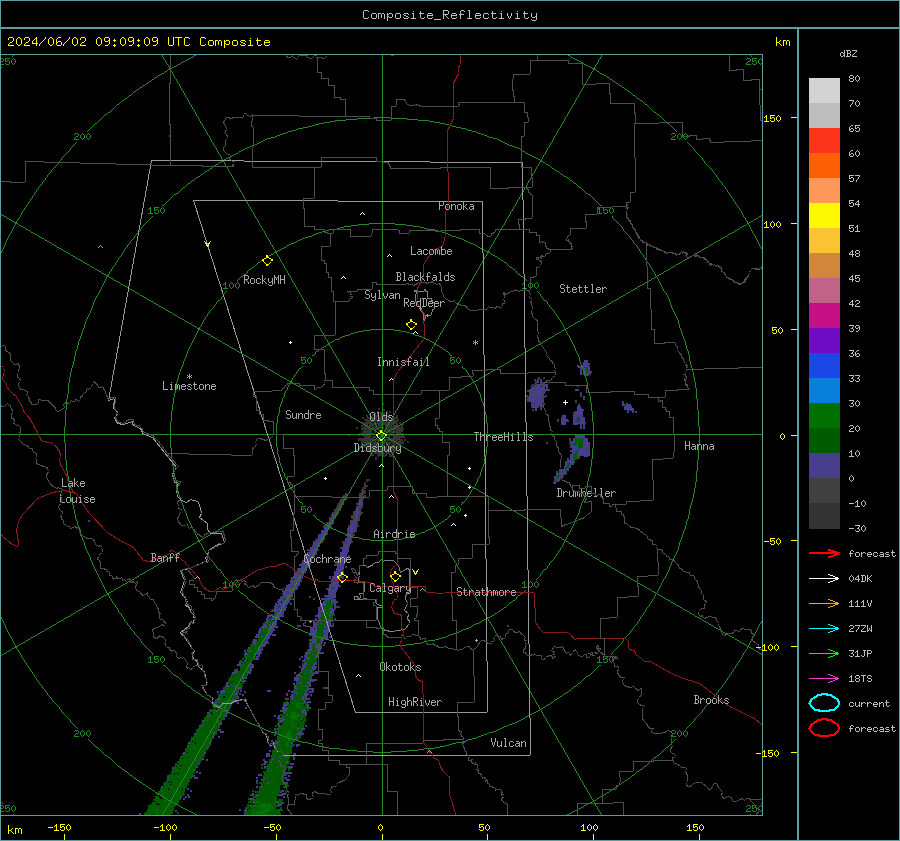900x841 pixels.
Task: Click the yellow diamond marker above Calgary
Action: 395,576
